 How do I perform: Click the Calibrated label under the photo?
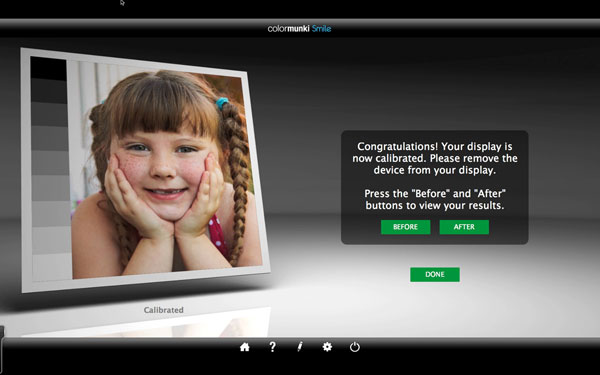[164, 310]
